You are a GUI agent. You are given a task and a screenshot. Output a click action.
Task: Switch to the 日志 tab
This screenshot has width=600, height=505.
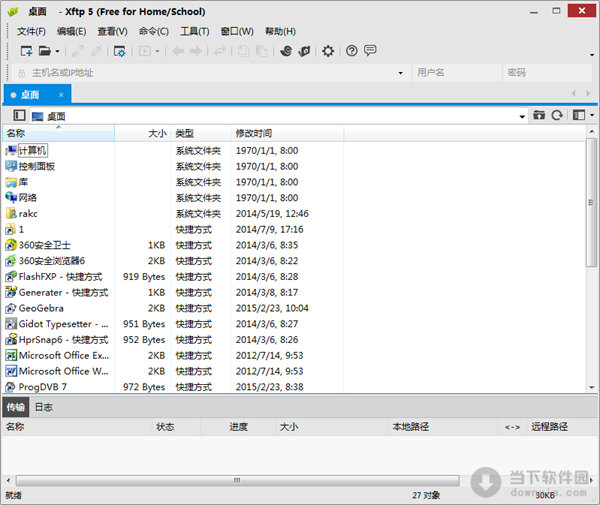point(44,407)
